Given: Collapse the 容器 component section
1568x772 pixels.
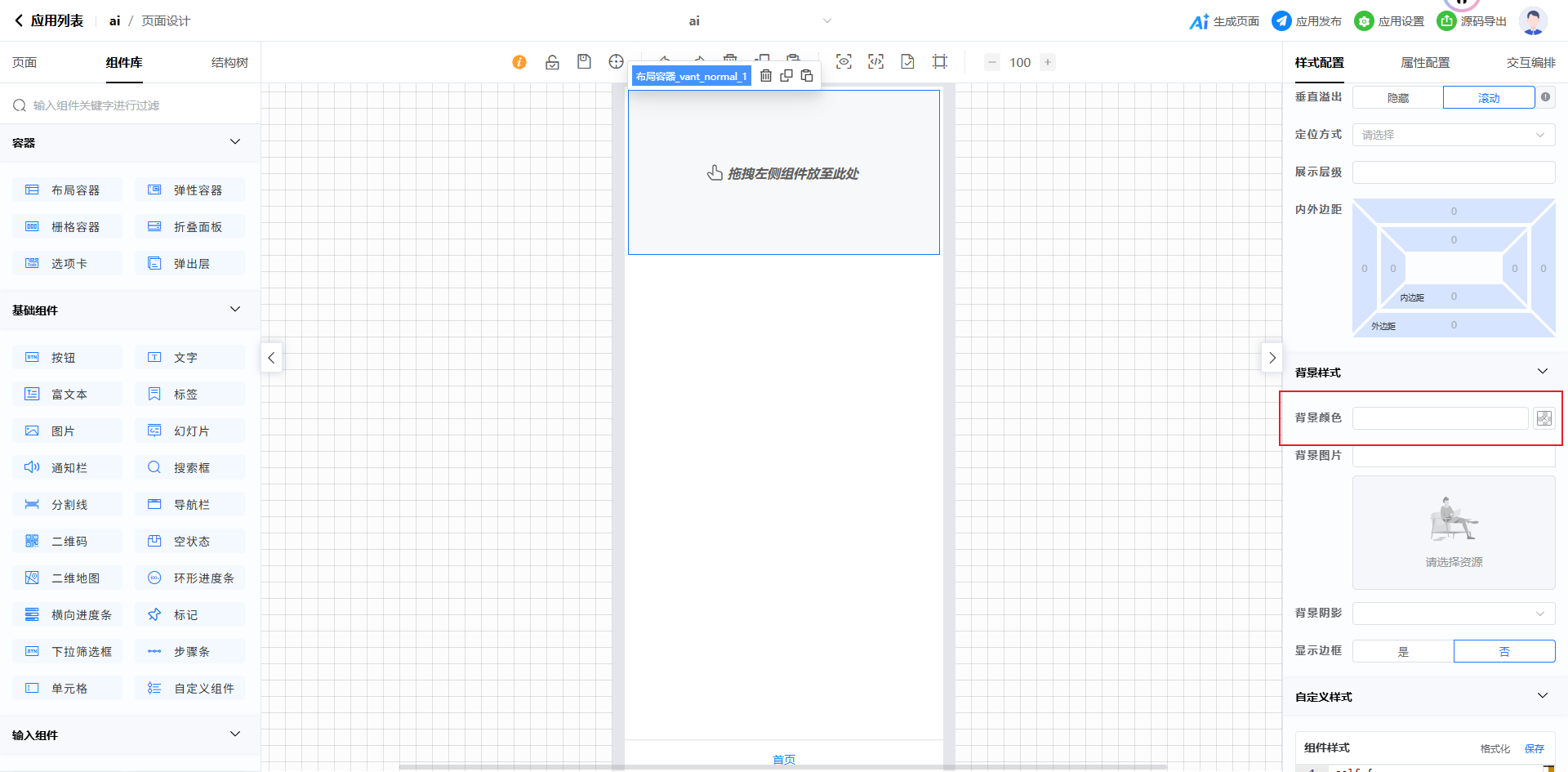Looking at the screenshot, I should tap(235, 142).
